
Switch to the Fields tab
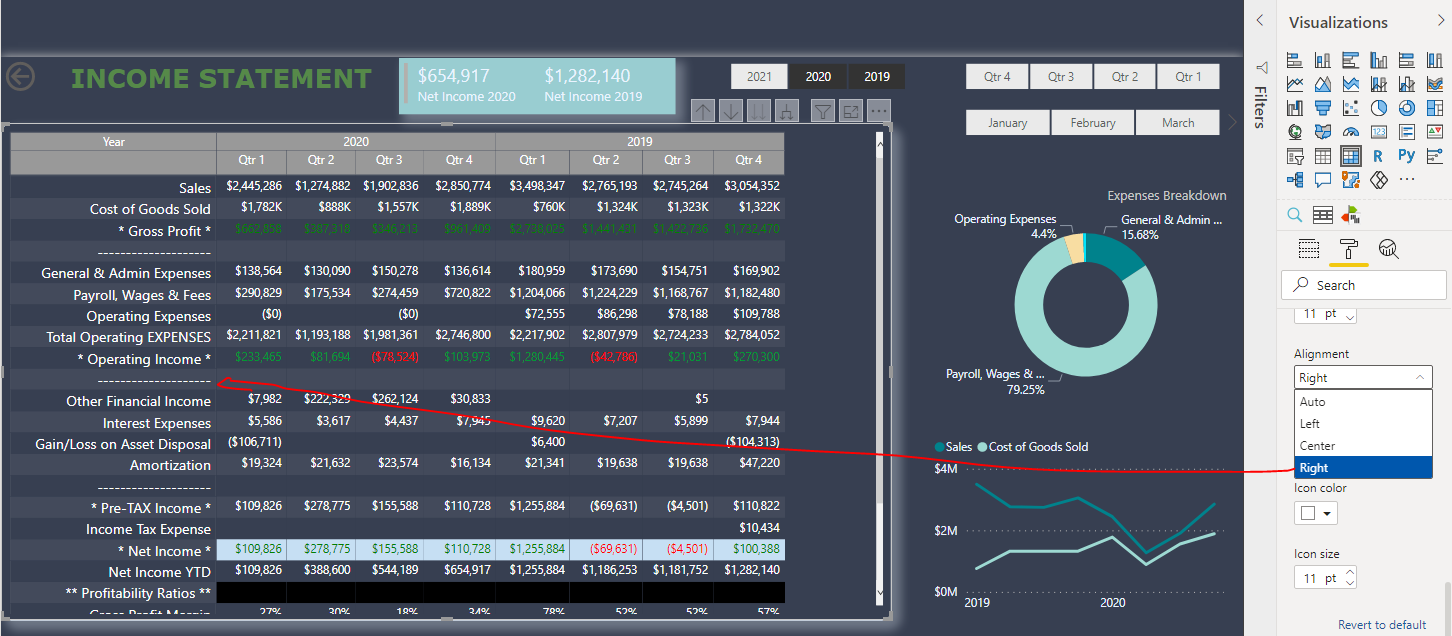coord(1309,249)
